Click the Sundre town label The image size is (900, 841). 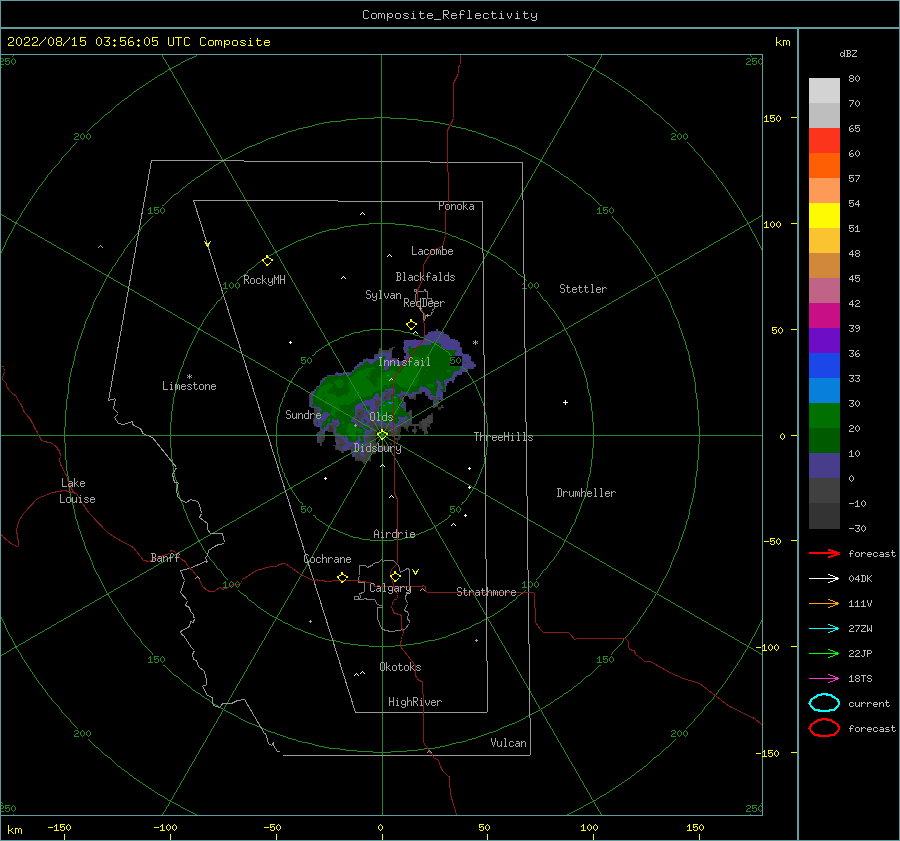pyautogui.click(x=303, y=415)
